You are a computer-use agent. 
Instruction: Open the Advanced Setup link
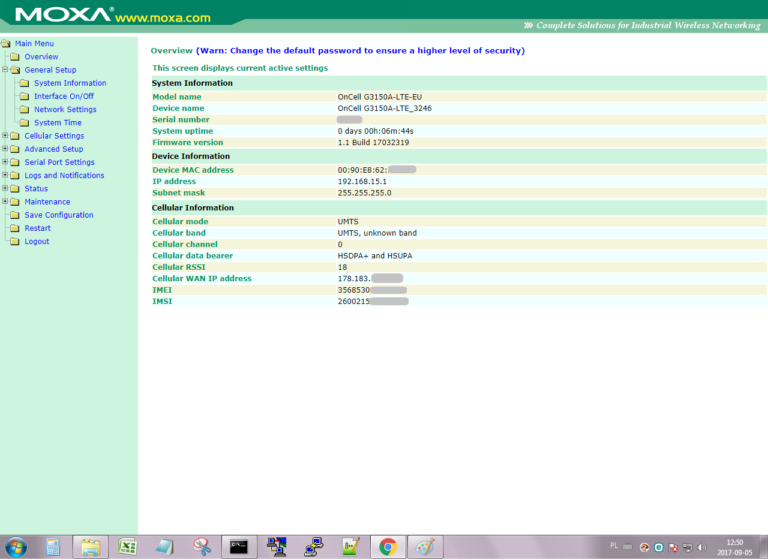tap(53, 149)
